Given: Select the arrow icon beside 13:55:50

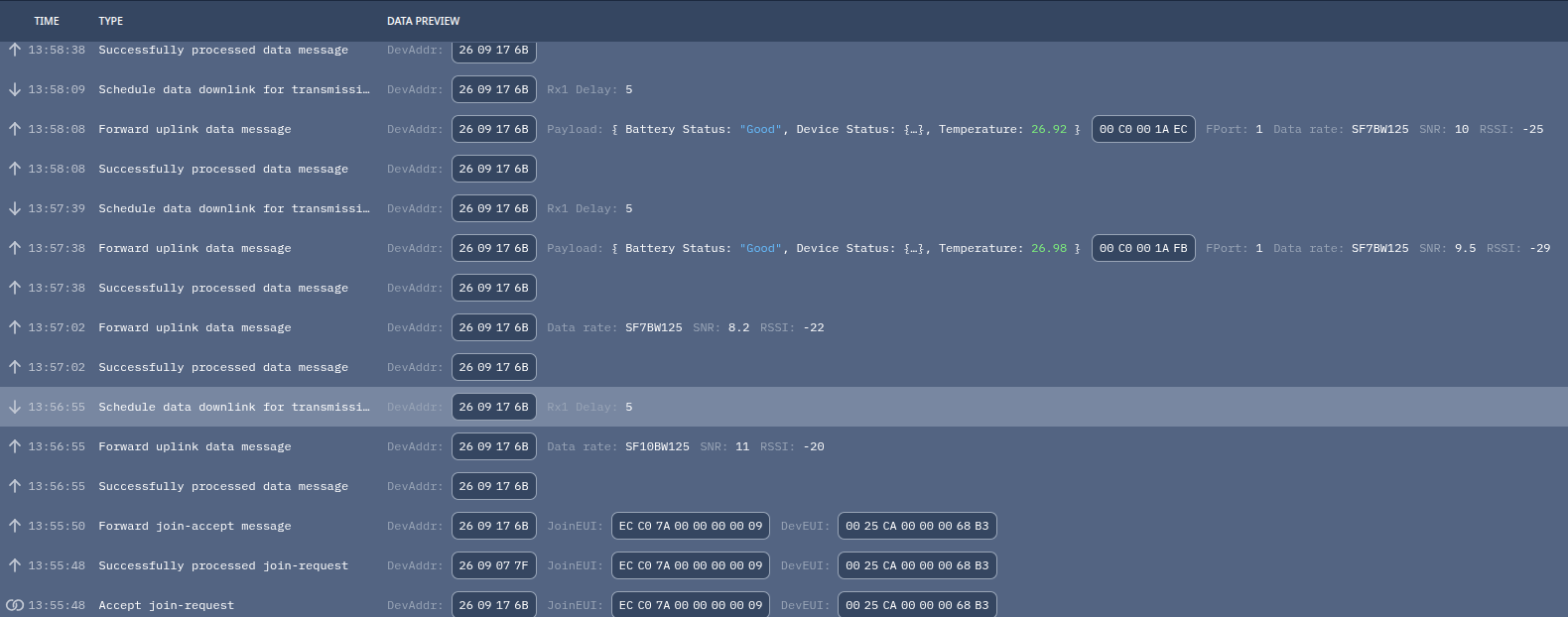Looking at the screenshot, I should 15,526.
